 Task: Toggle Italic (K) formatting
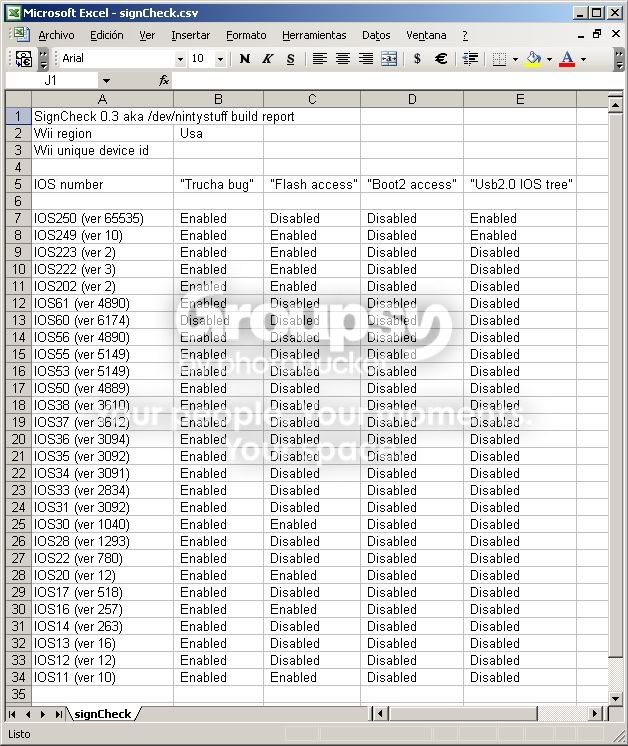267,59
